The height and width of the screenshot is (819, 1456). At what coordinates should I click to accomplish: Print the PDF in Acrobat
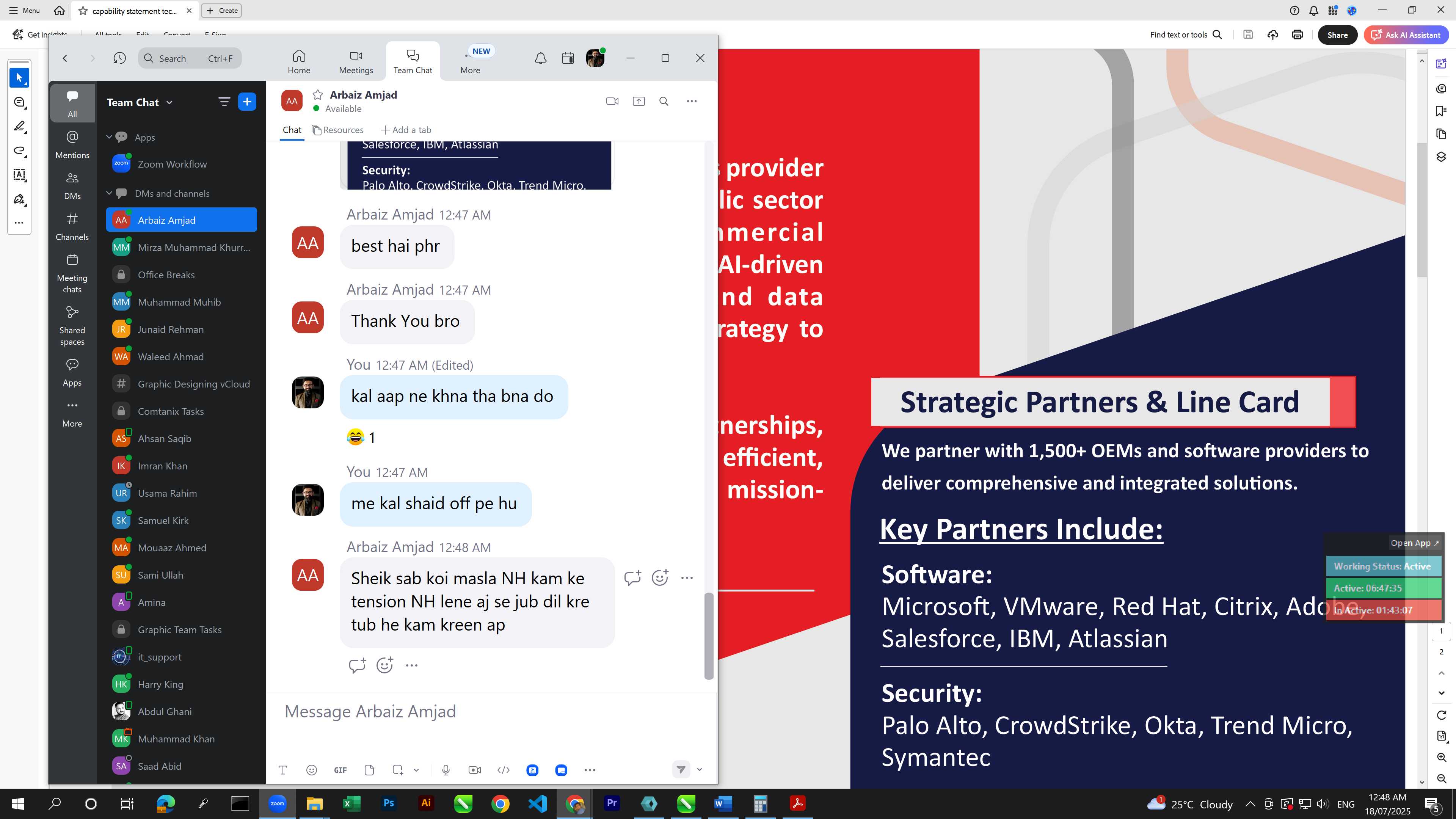click(1297, 35)
